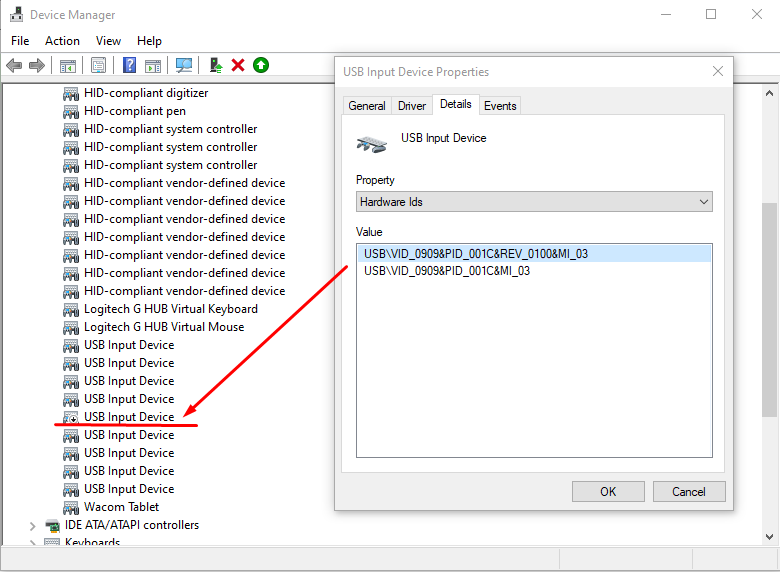Click Scan for hardware changes icon
Screen dimensions: 780x572
point(184,65)
